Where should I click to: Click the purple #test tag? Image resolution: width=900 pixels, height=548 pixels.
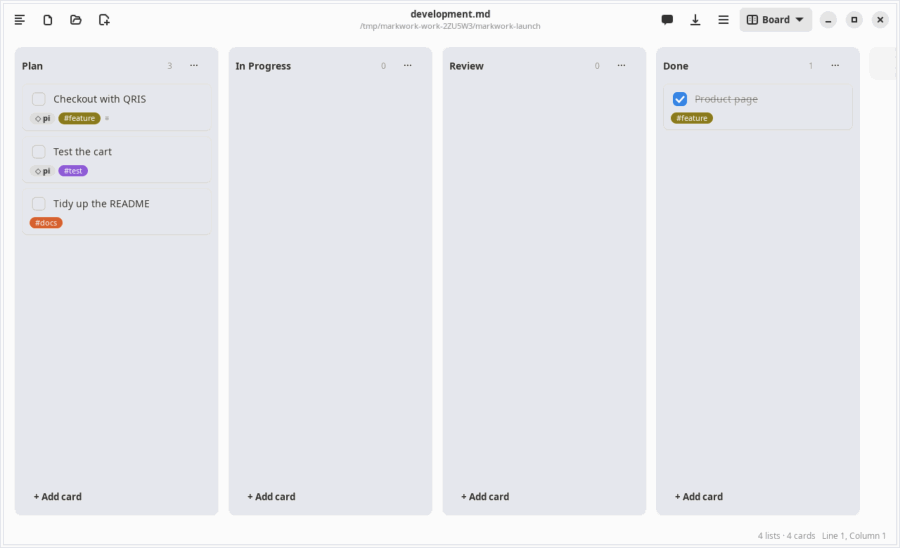pos(73,171)
